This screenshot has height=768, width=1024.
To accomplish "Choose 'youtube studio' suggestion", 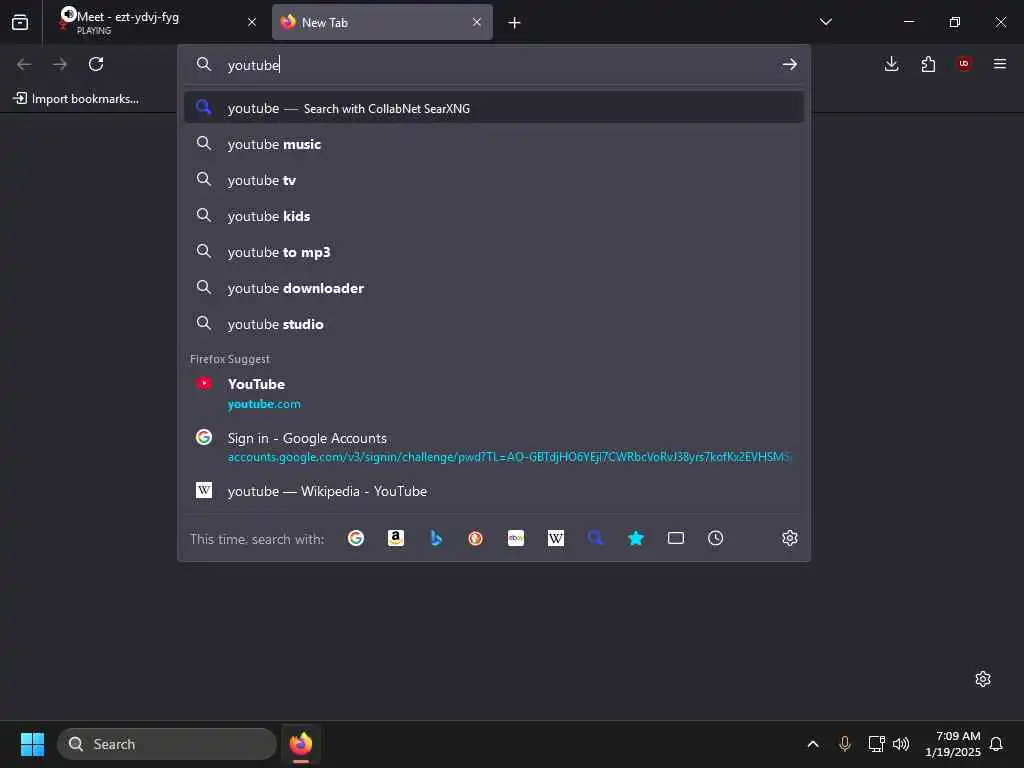I will click(x=494, y=323).
